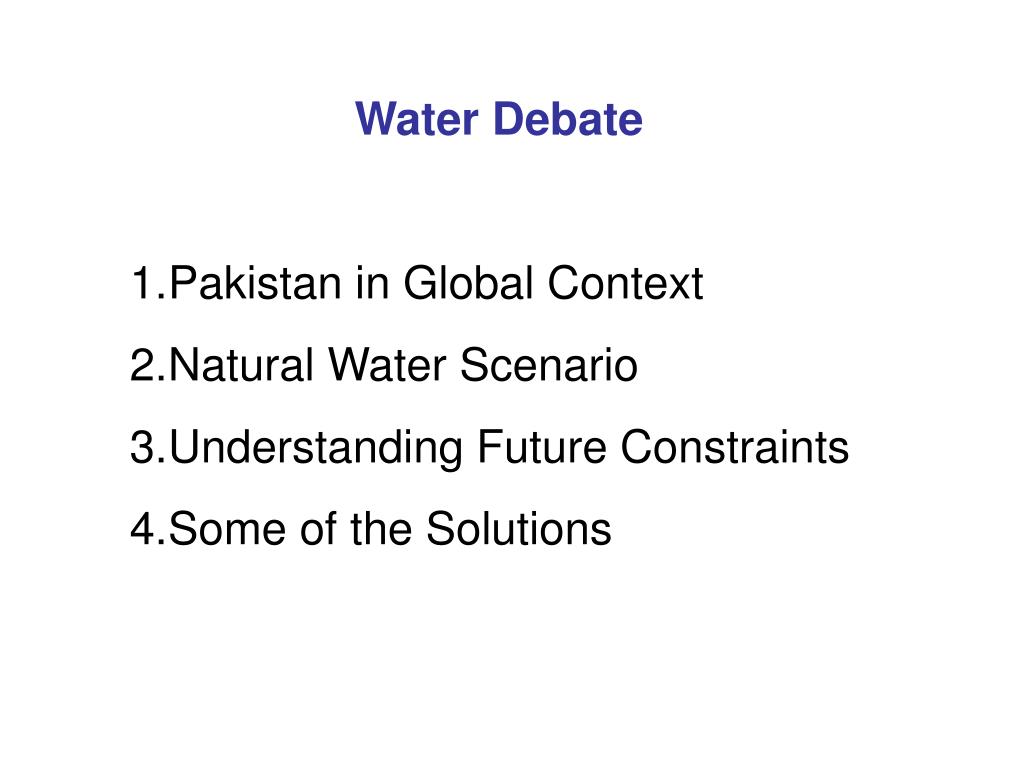Select the word "Scenario"
Viewport: 1024px width, 768px height.
(x=549, y=364)
